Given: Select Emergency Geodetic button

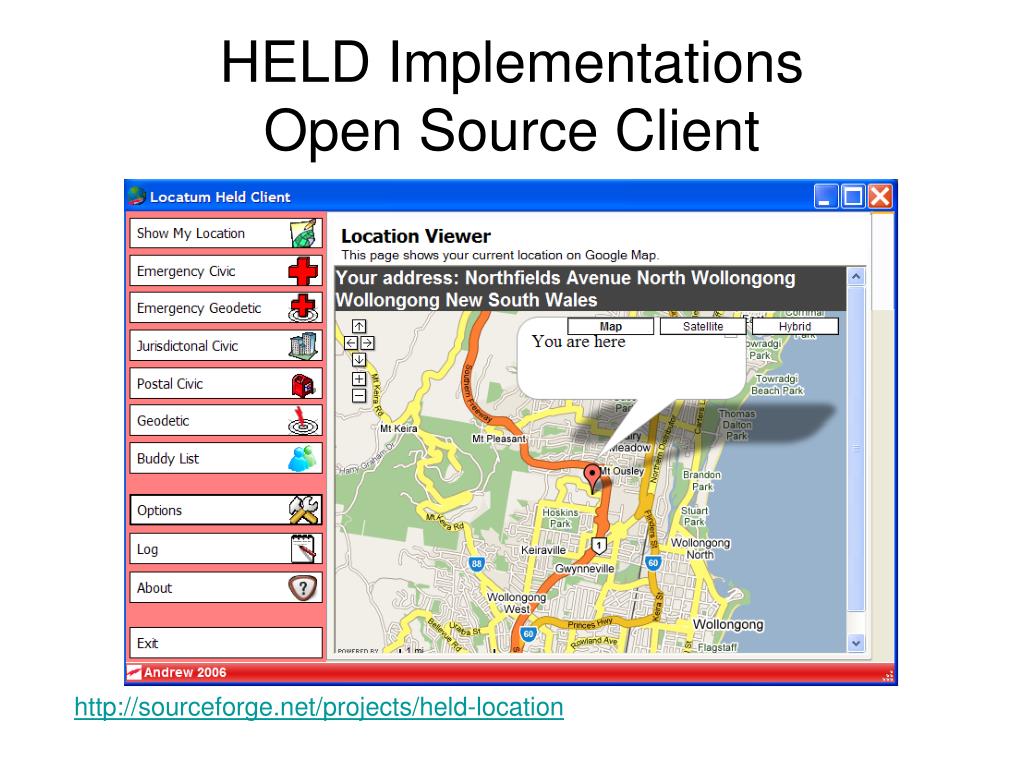Looking at the screenshot, I should coord(226,308).
